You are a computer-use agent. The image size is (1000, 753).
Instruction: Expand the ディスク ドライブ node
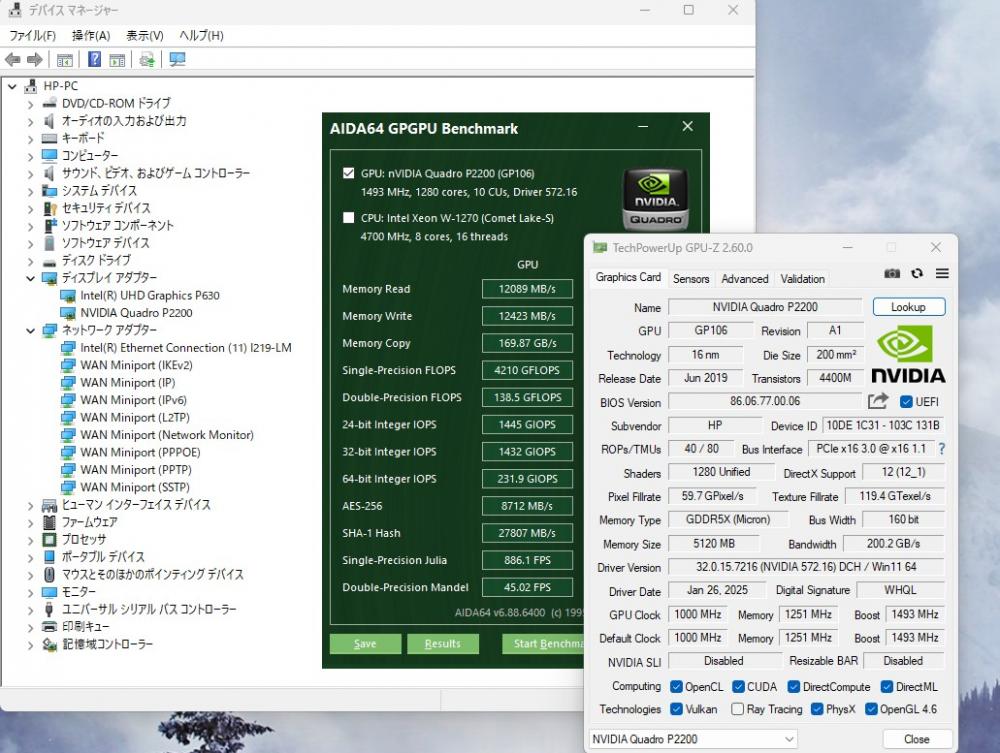[x=30, y=261]
